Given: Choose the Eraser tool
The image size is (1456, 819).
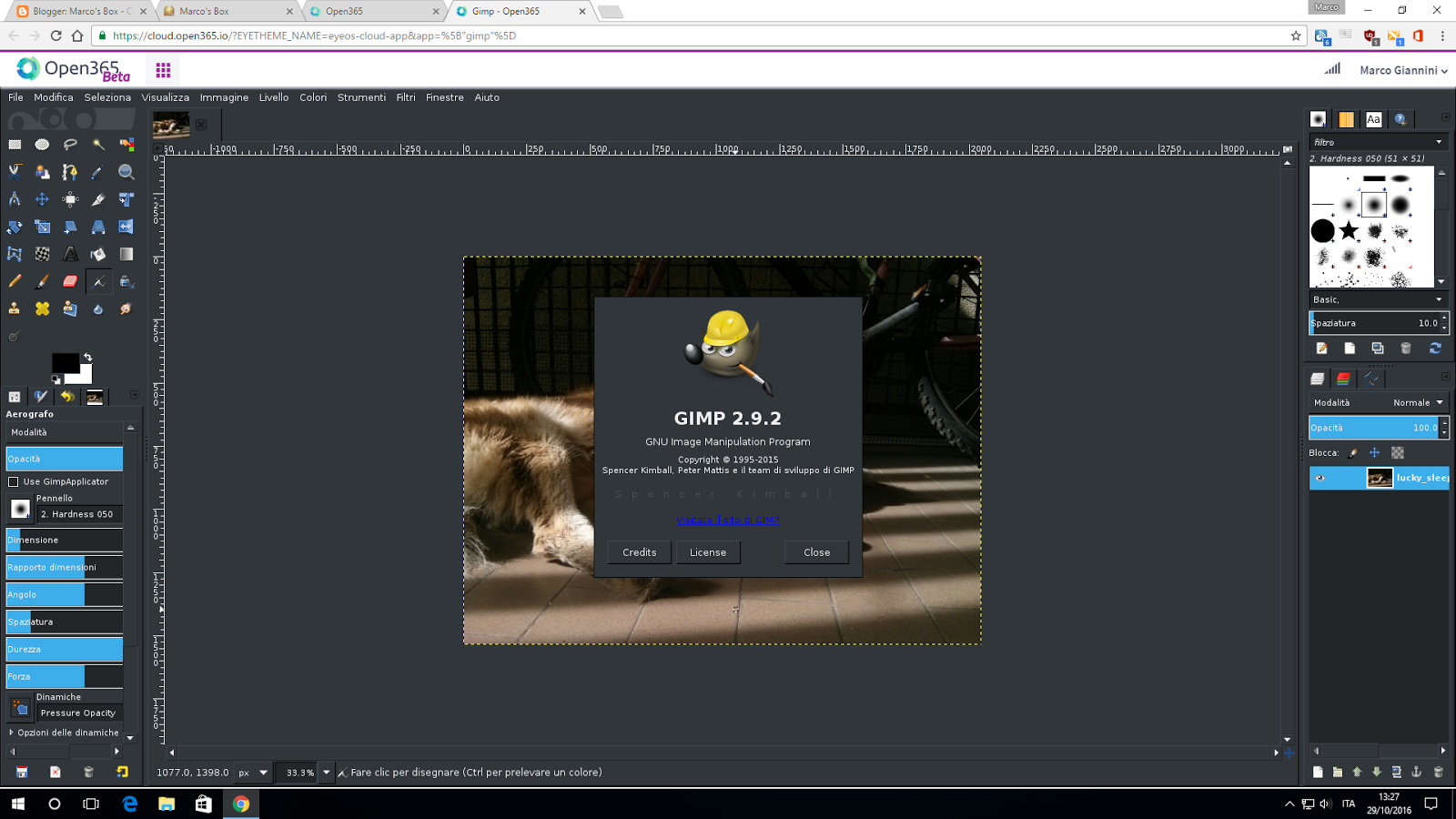Looking at the screenshot, I should [70, 281].
